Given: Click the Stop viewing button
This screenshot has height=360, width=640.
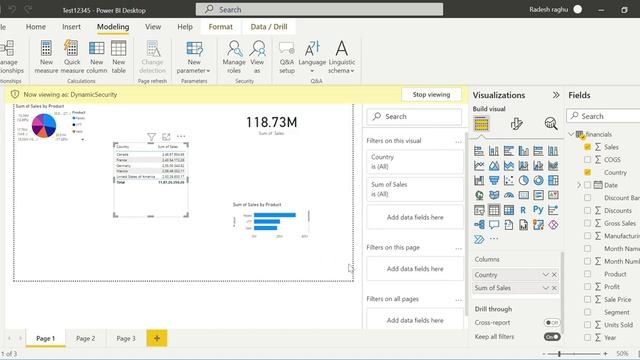Looking at the screenshot, I should point(431,94).
